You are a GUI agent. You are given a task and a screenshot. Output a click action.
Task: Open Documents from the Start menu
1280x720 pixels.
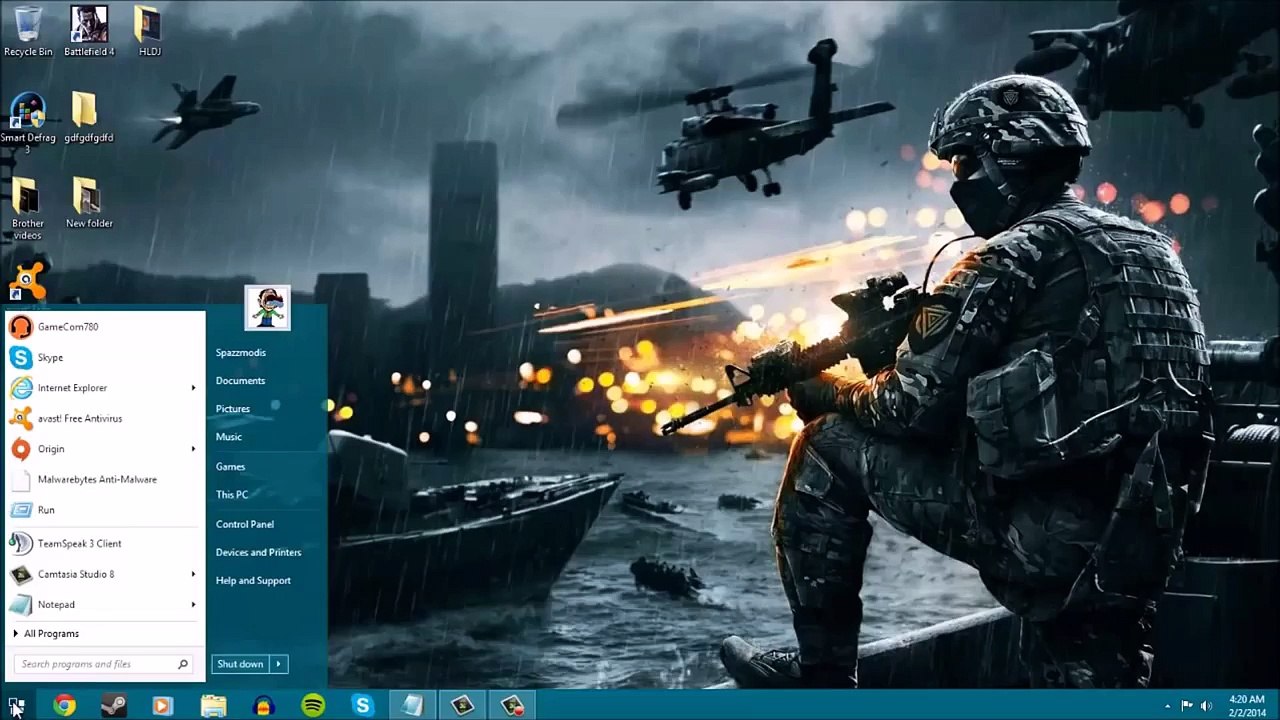(240, 381)
